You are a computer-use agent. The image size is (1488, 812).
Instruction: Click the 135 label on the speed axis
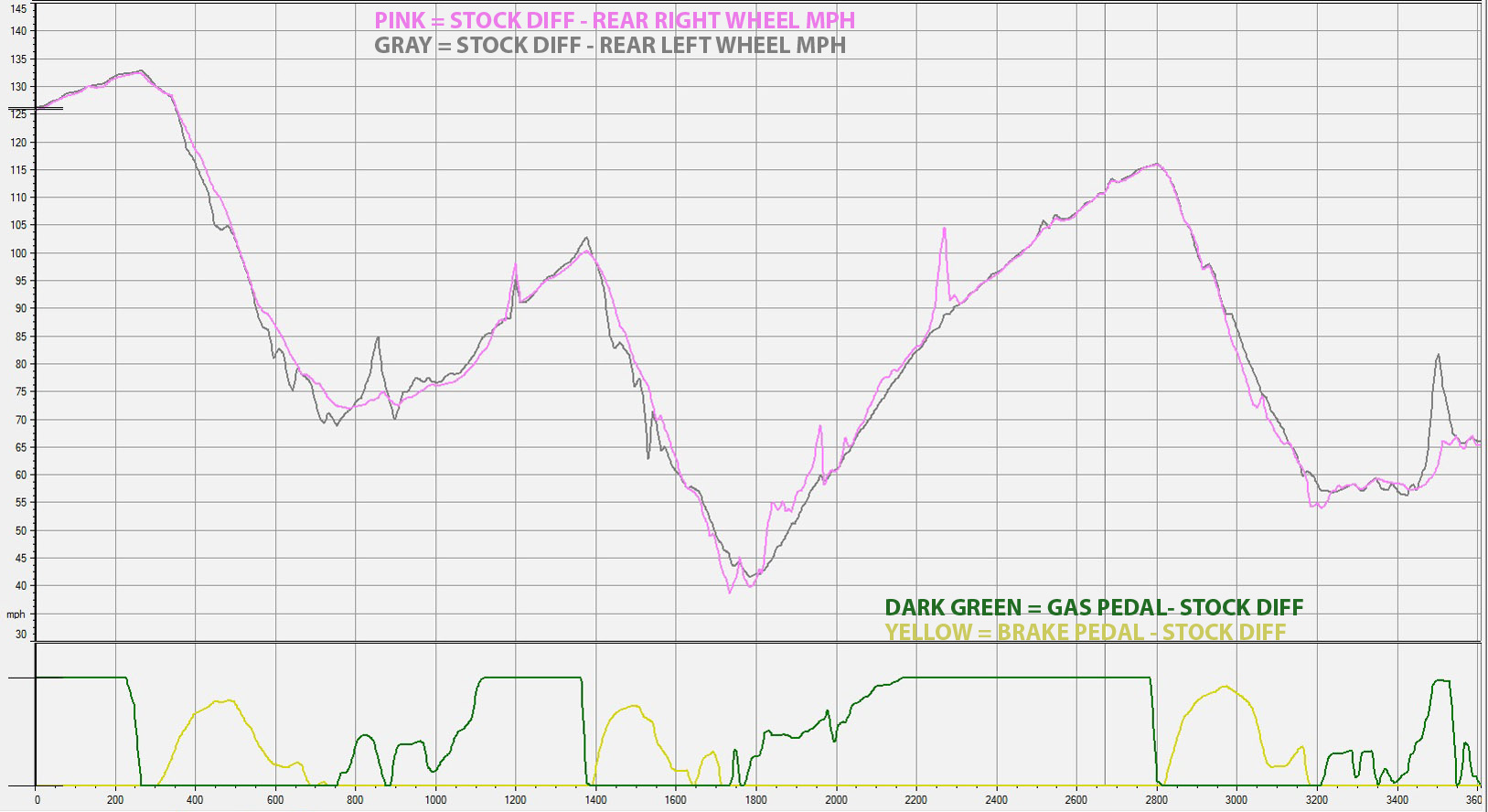18,59
